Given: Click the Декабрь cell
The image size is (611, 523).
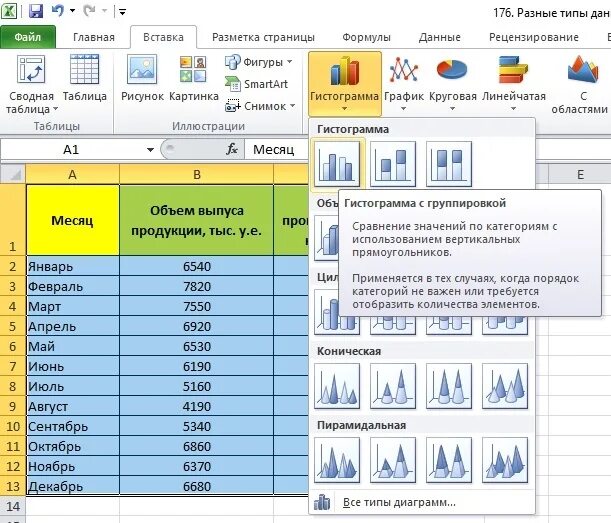Looking at the screenshot, I should [72, 486].
